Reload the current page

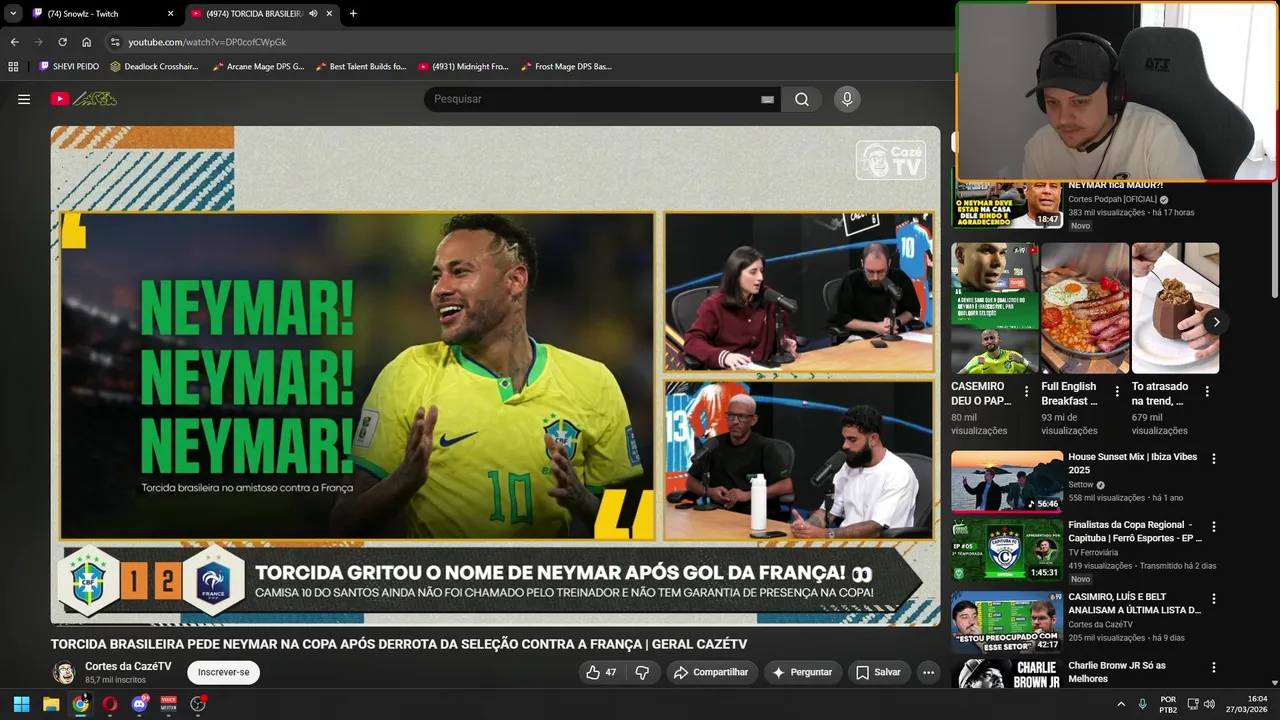[62, 42]
